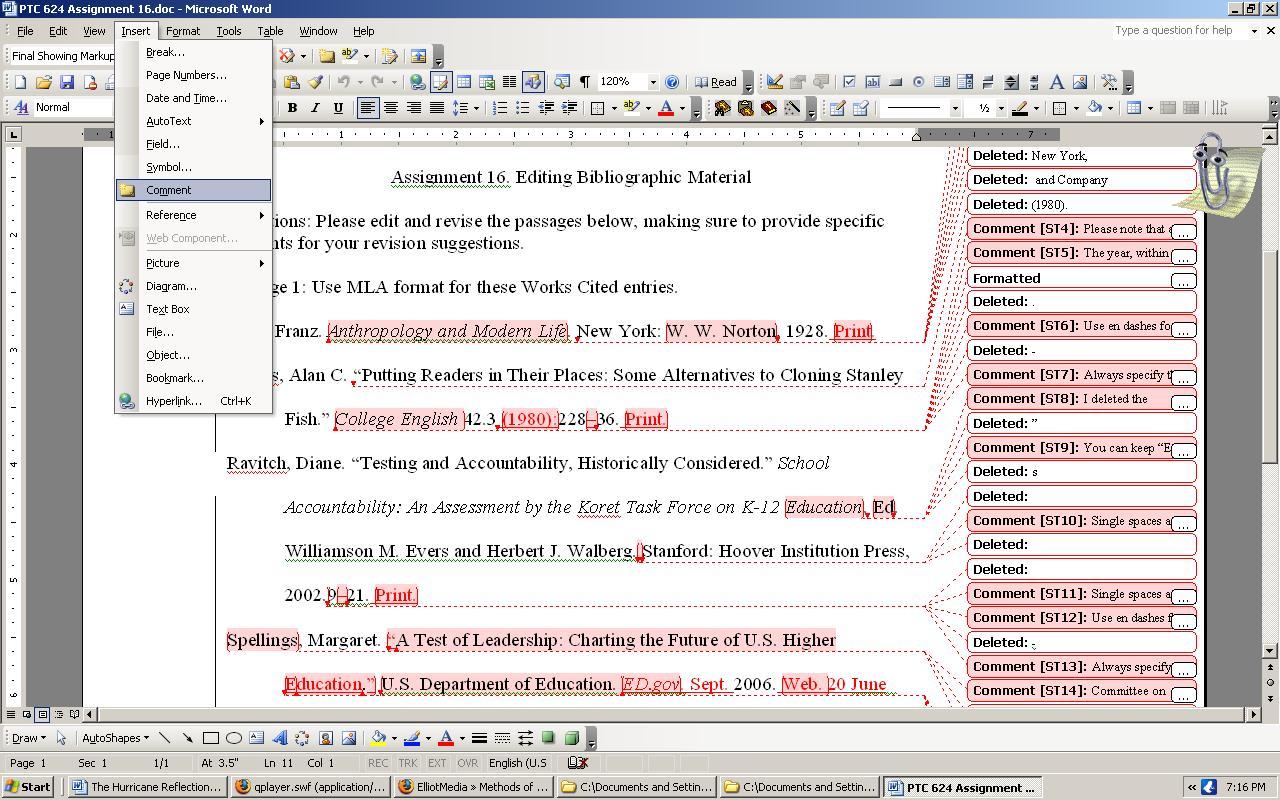Click the Format Painter brush icon
This screenshot has width=1280, height=800.
tap(315, 82)
